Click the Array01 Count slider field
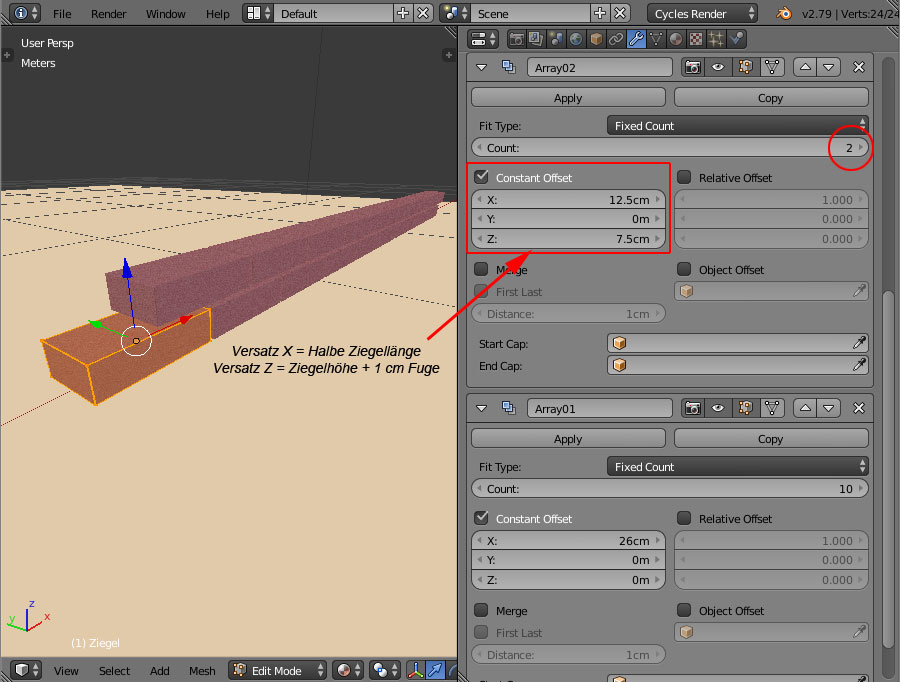 pos(669,489)
